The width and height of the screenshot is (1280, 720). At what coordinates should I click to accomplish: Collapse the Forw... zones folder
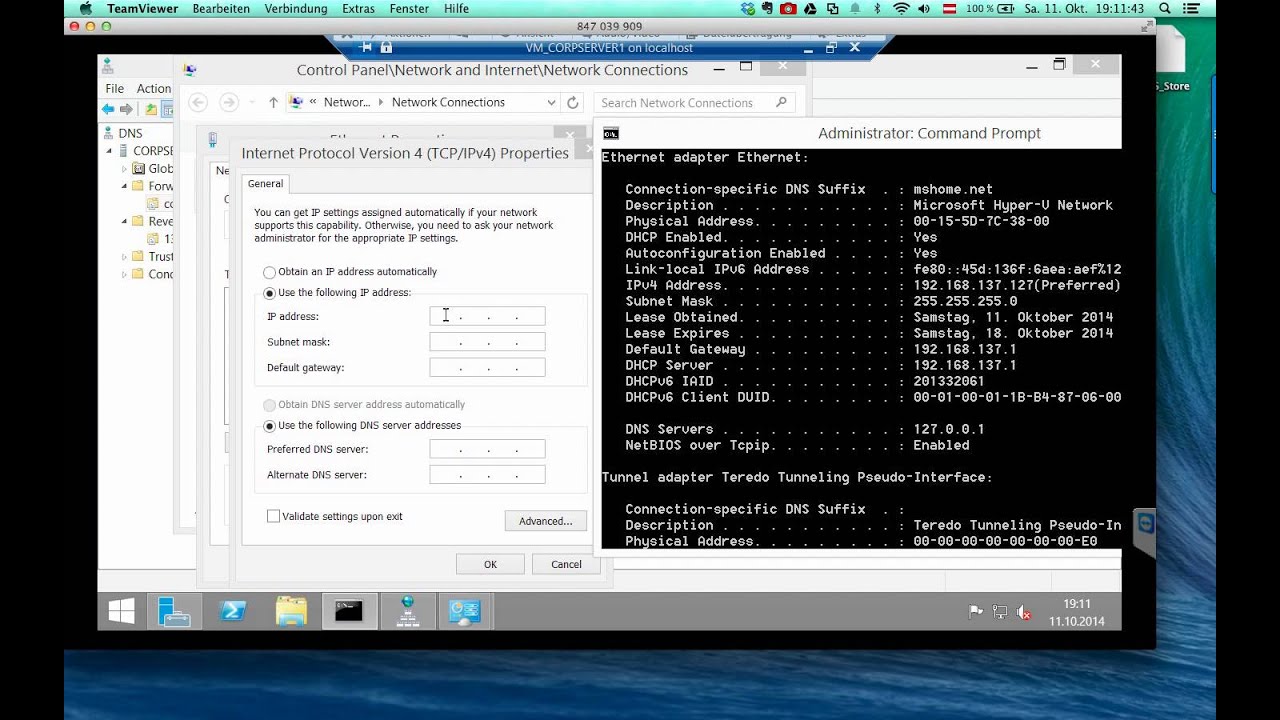pos(125,186)
